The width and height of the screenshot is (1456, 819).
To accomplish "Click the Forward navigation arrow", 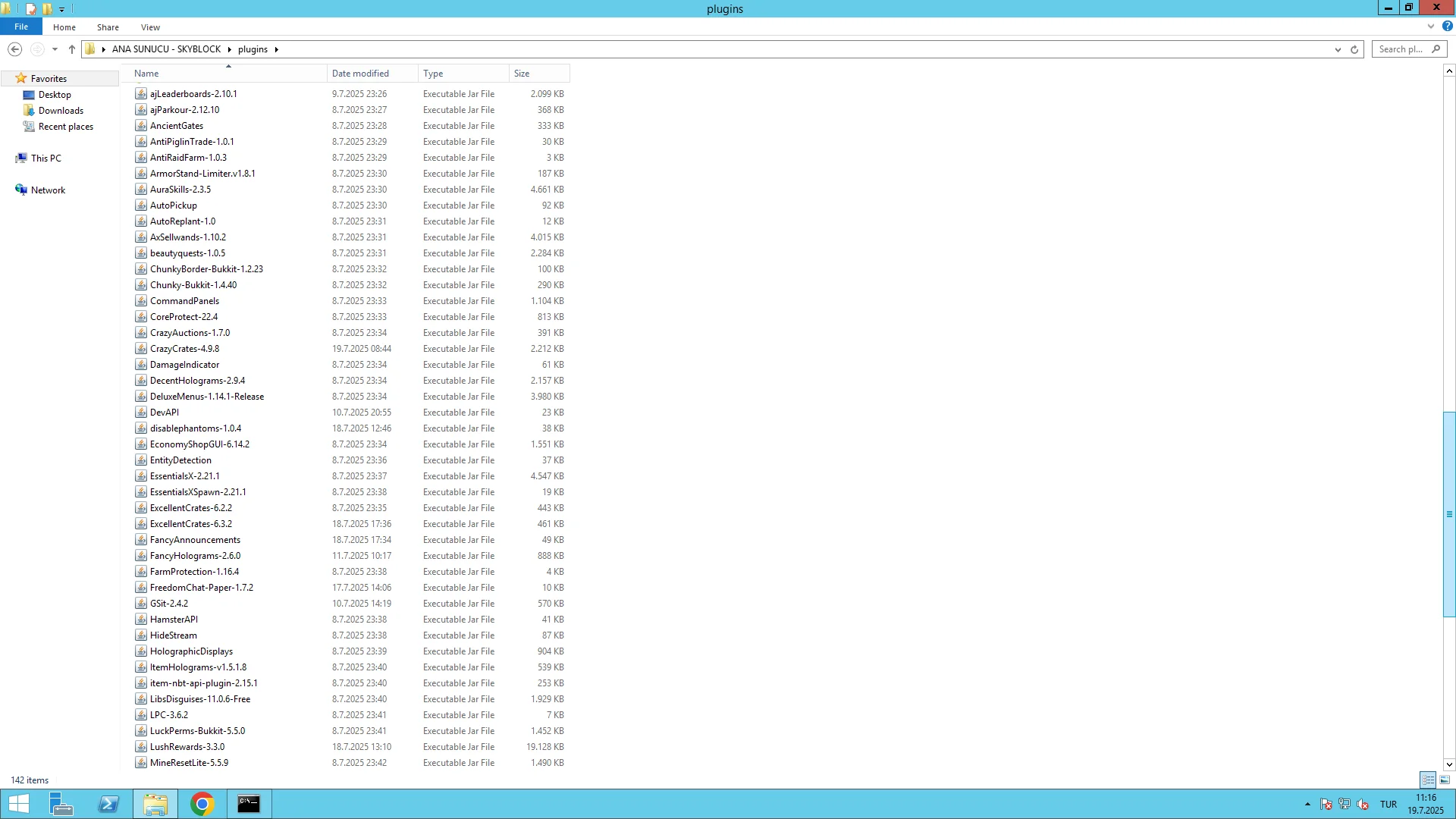I will [36, 49].
